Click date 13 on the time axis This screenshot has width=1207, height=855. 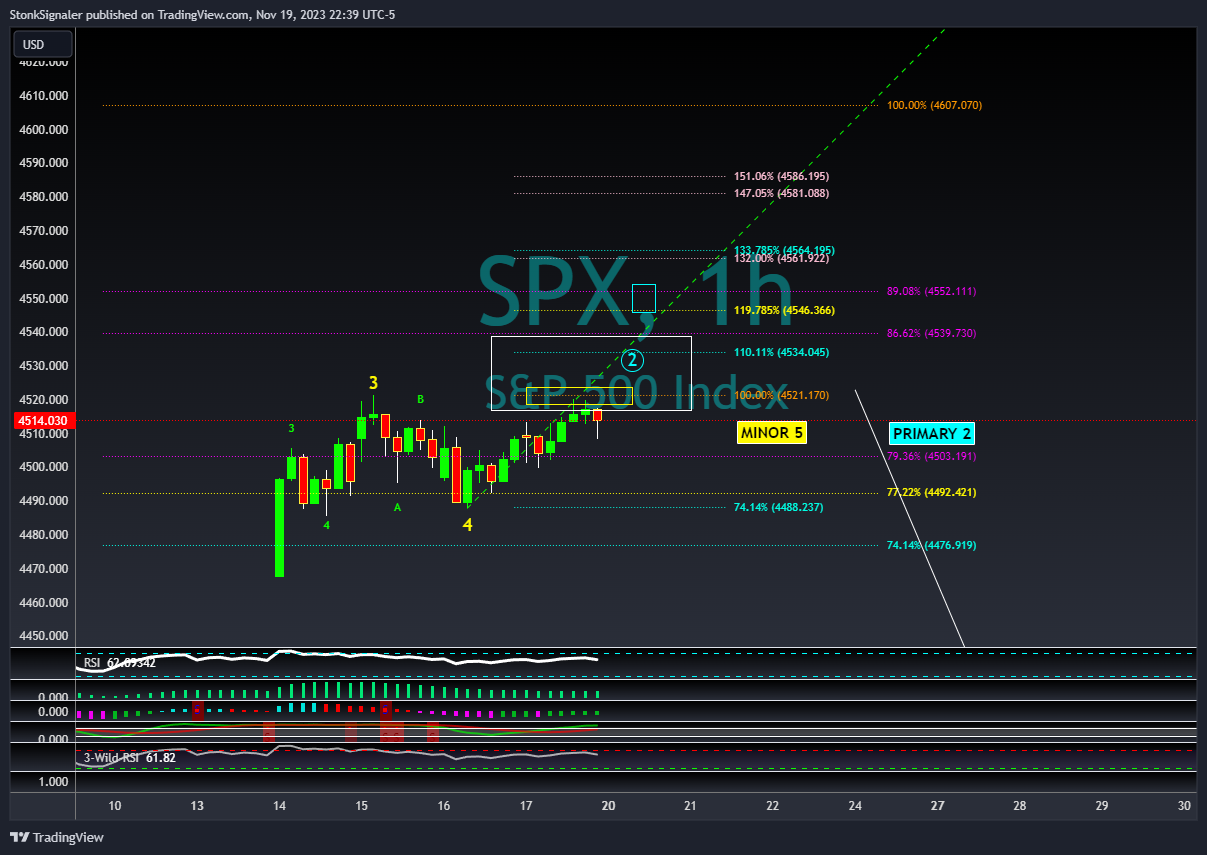(x=197, y=806)
